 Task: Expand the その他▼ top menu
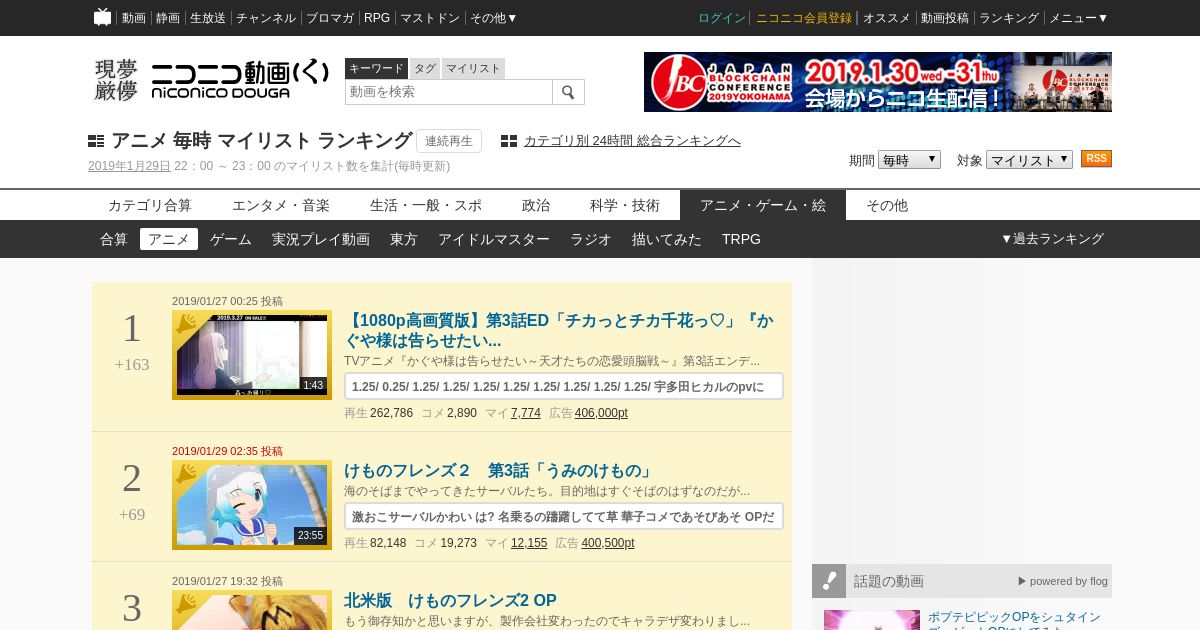(494, 18)
